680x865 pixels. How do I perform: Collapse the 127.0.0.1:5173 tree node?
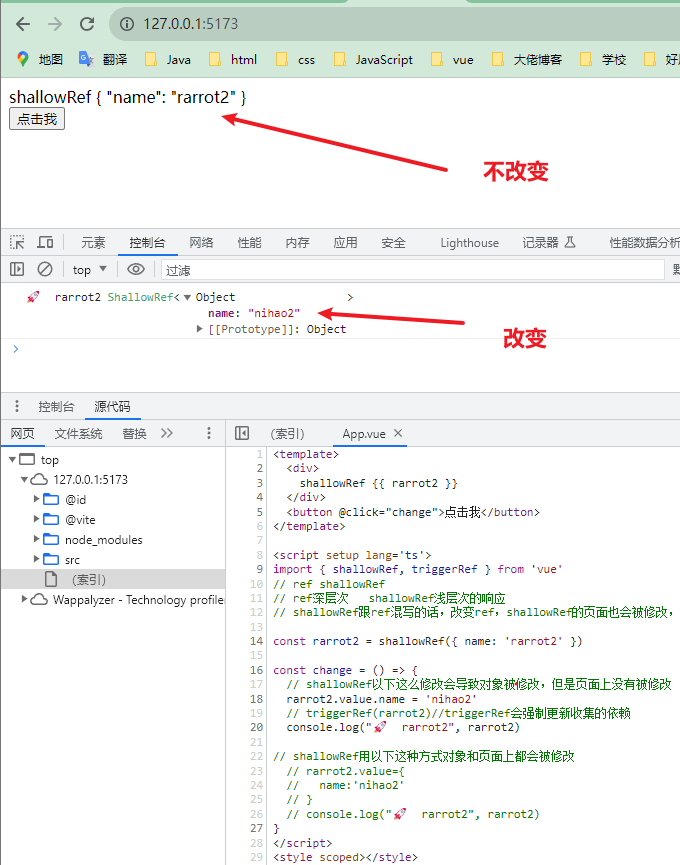[x=24, y=479]
